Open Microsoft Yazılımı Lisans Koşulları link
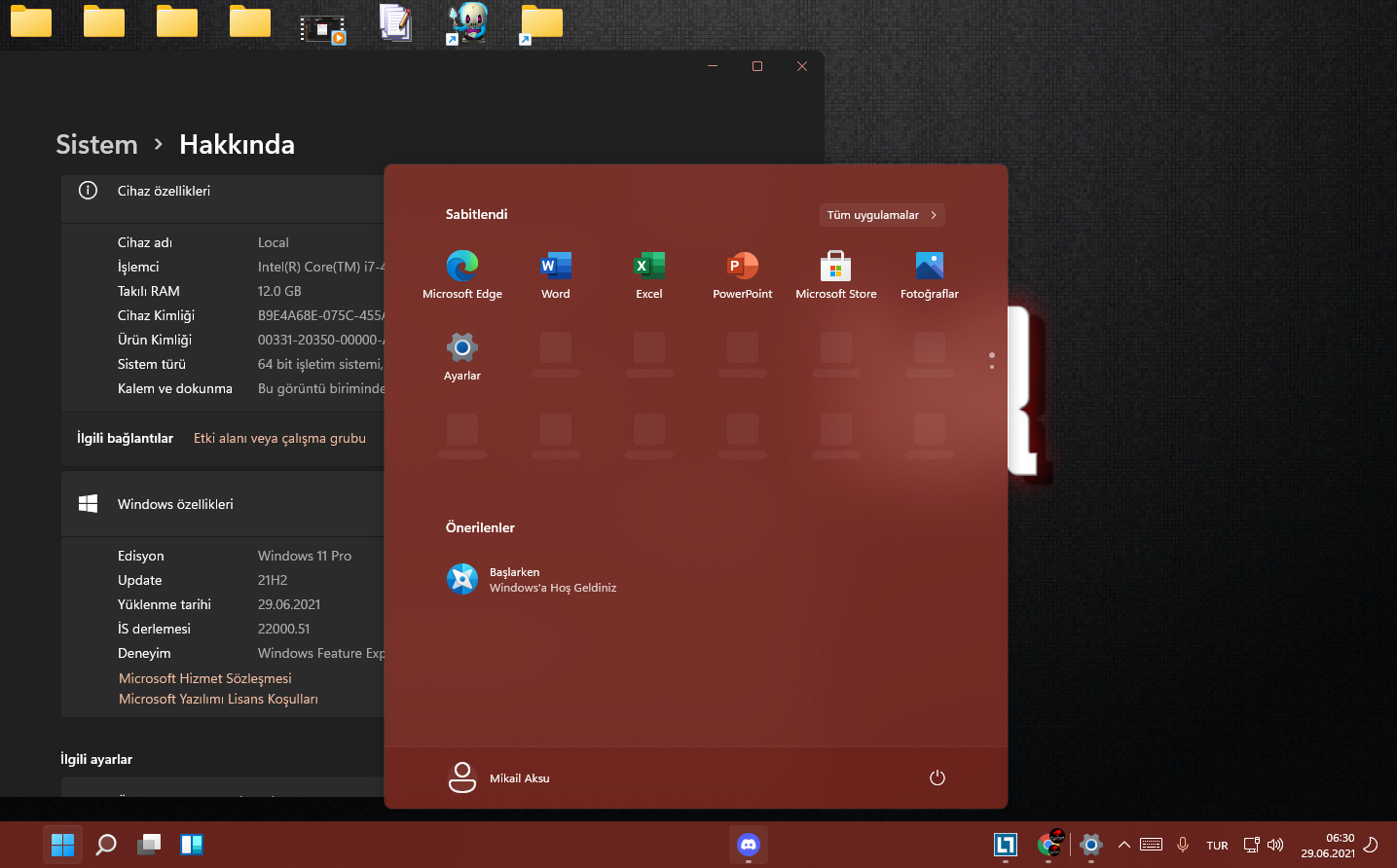Screen dimensions: 1397x868 218,699
